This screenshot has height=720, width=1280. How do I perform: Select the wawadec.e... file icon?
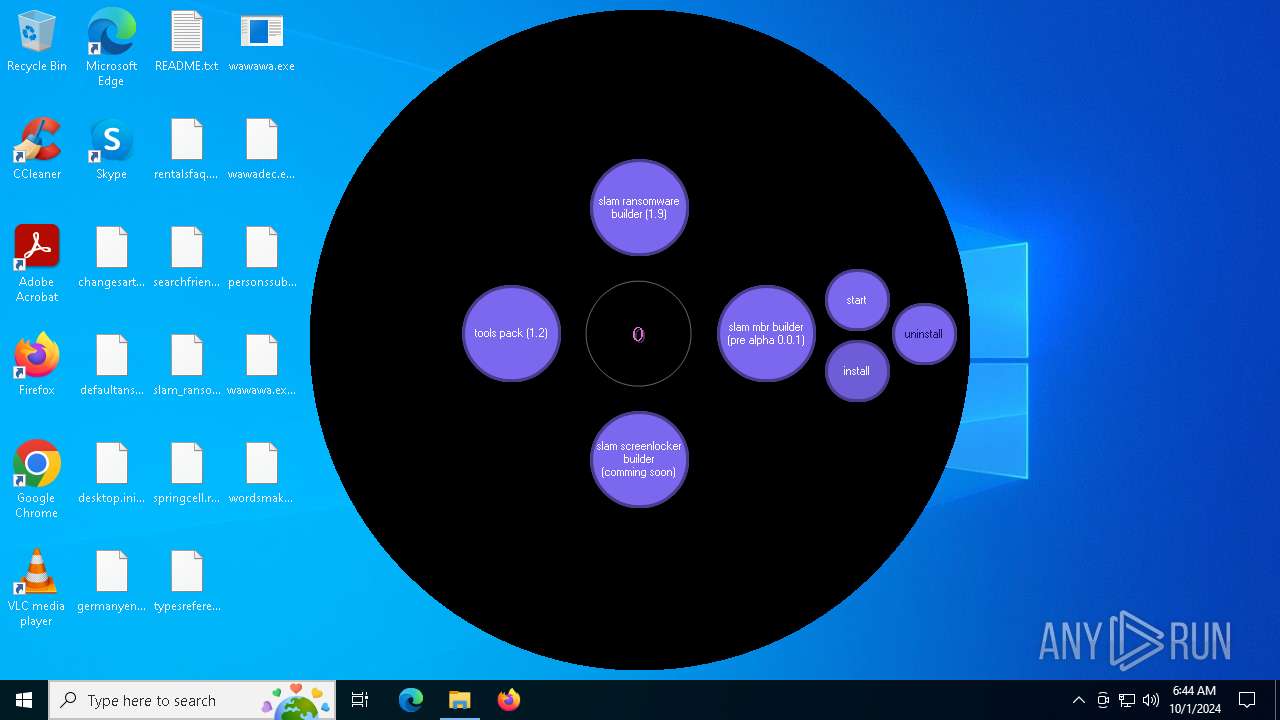click(261, 150)
